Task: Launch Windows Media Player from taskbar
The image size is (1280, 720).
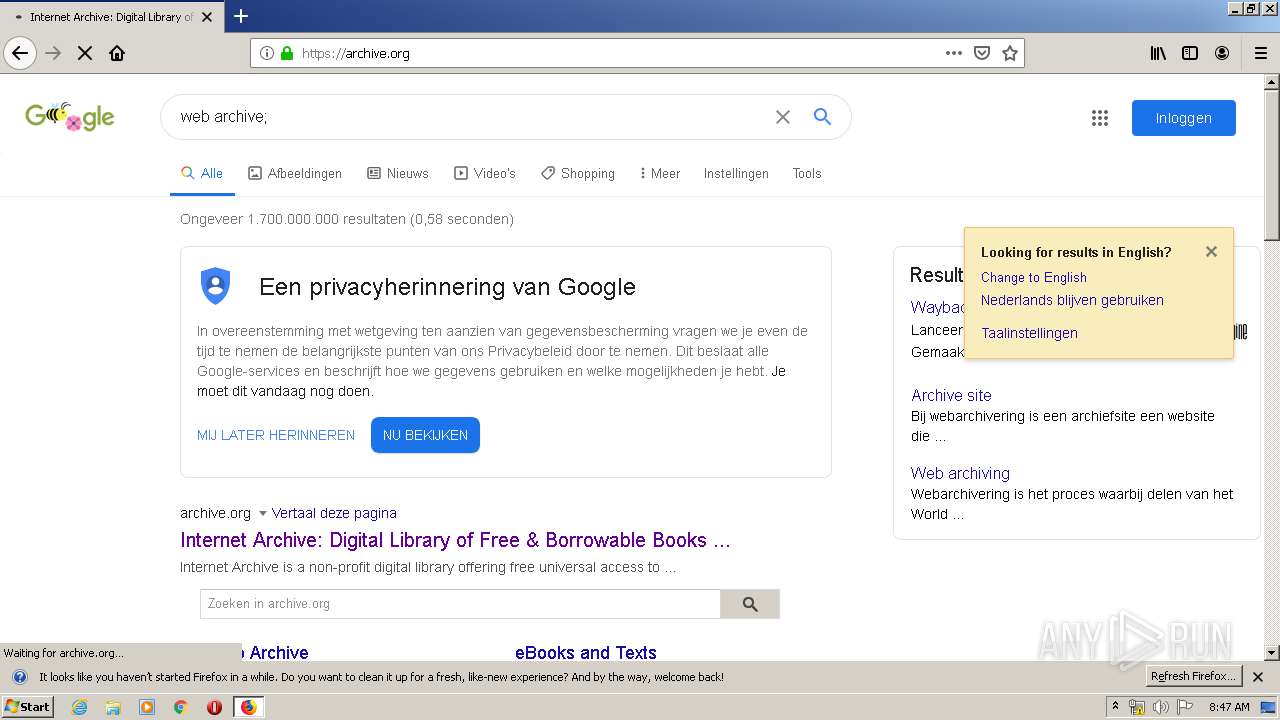Action: click(147, 707)
